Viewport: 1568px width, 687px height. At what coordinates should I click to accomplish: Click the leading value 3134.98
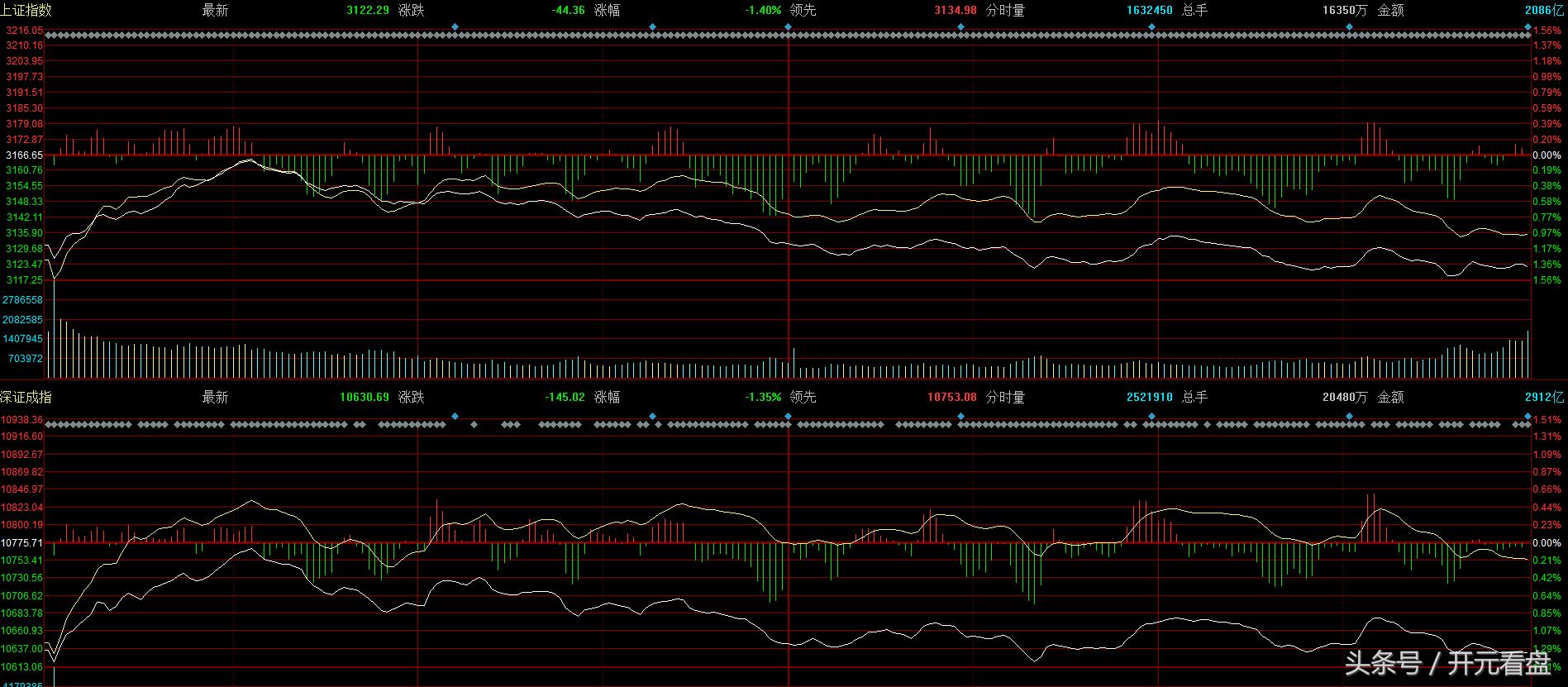956,11
